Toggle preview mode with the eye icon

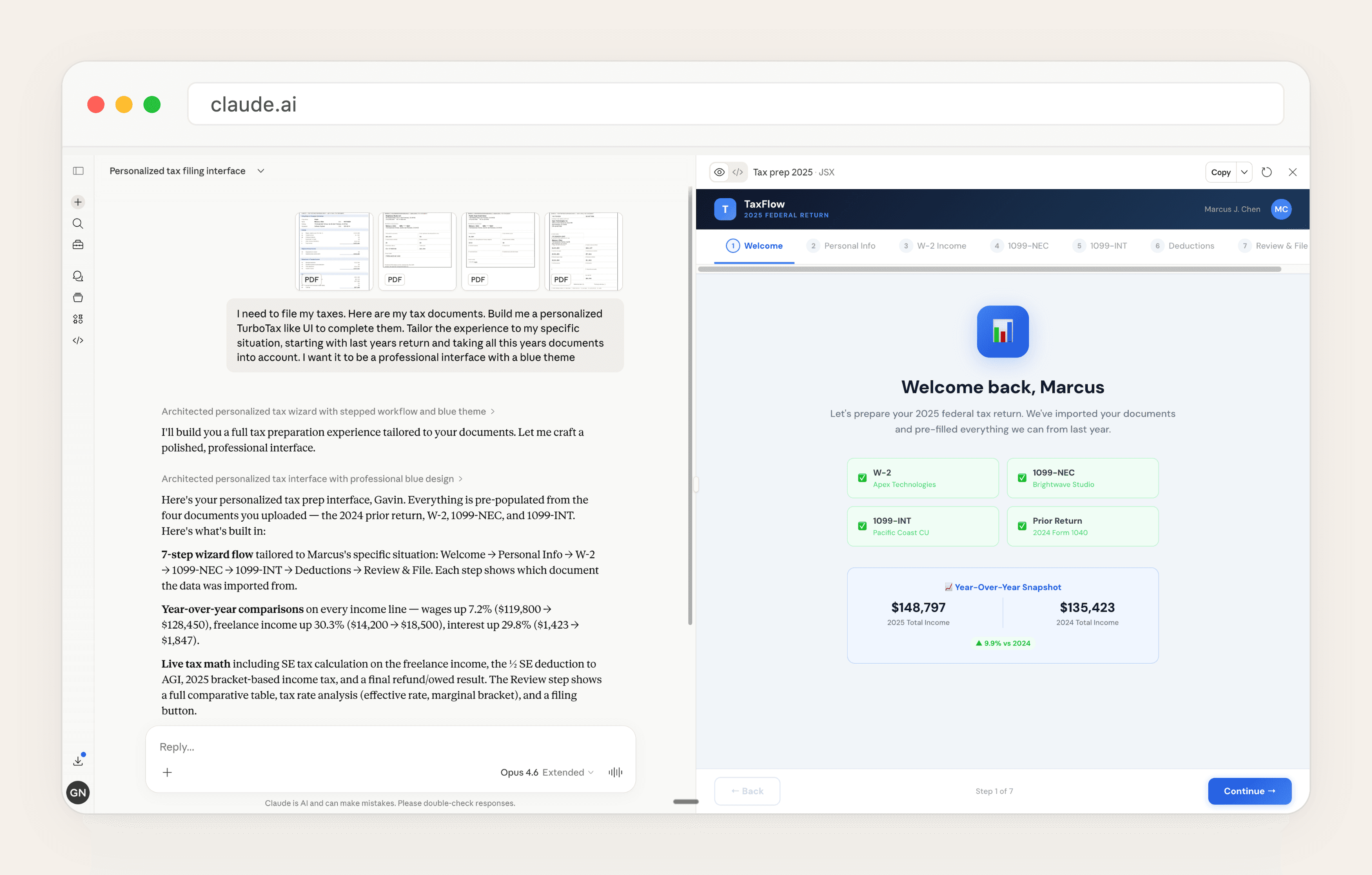click(719, 172)
